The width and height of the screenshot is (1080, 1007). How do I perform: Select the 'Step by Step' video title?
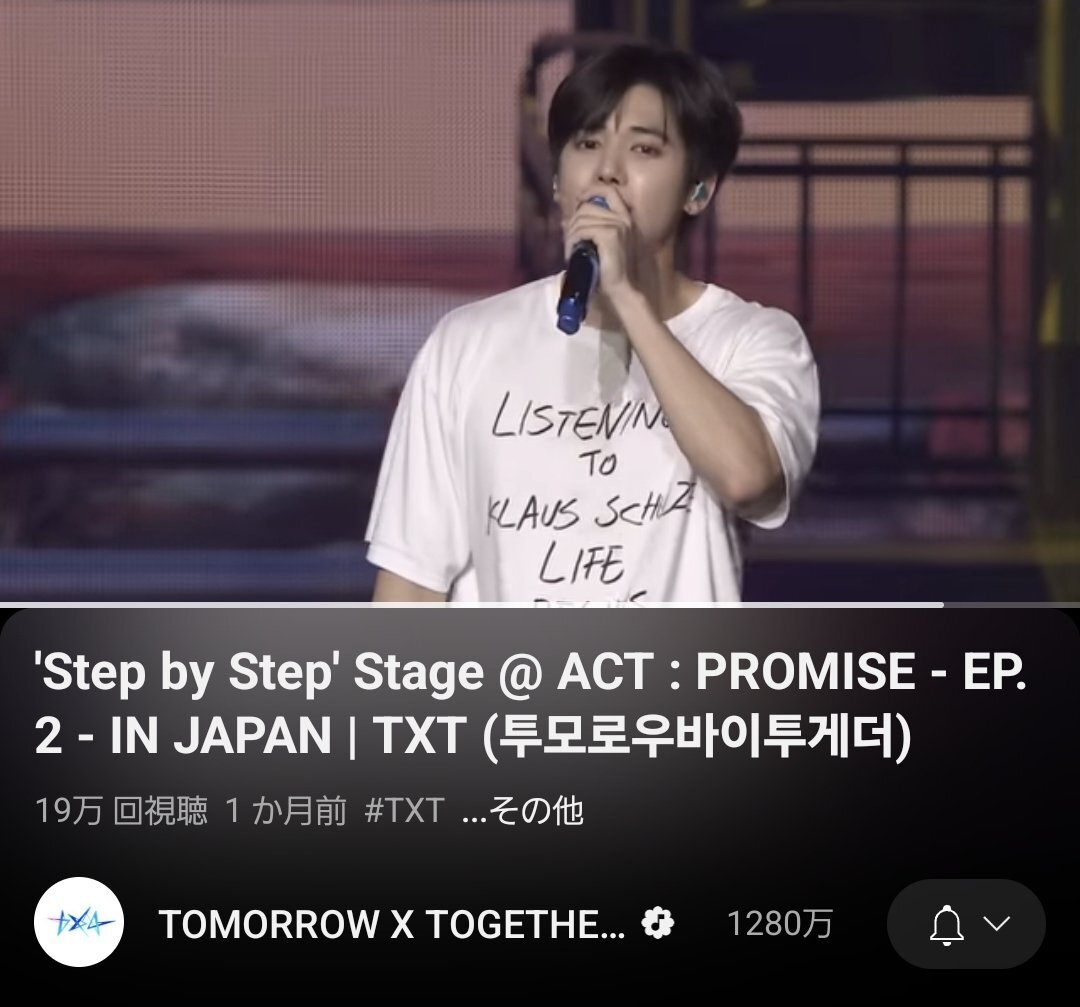[x=530, y=703]
